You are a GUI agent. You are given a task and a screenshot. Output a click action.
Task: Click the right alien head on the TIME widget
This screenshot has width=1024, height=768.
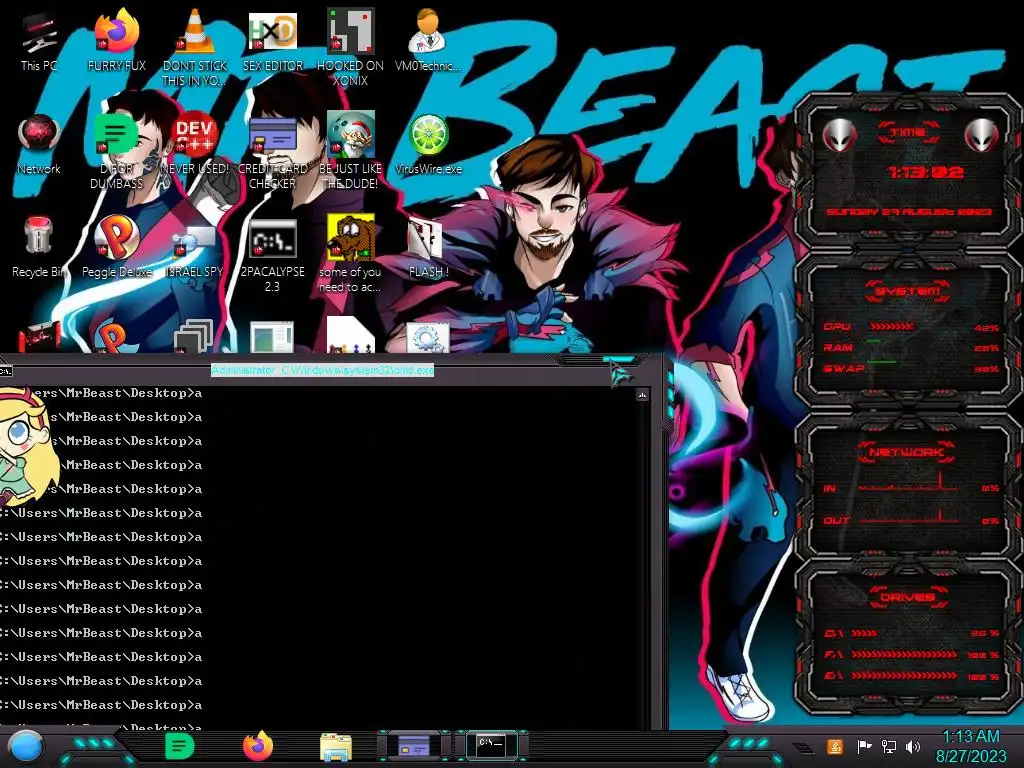tap(981, 136)
